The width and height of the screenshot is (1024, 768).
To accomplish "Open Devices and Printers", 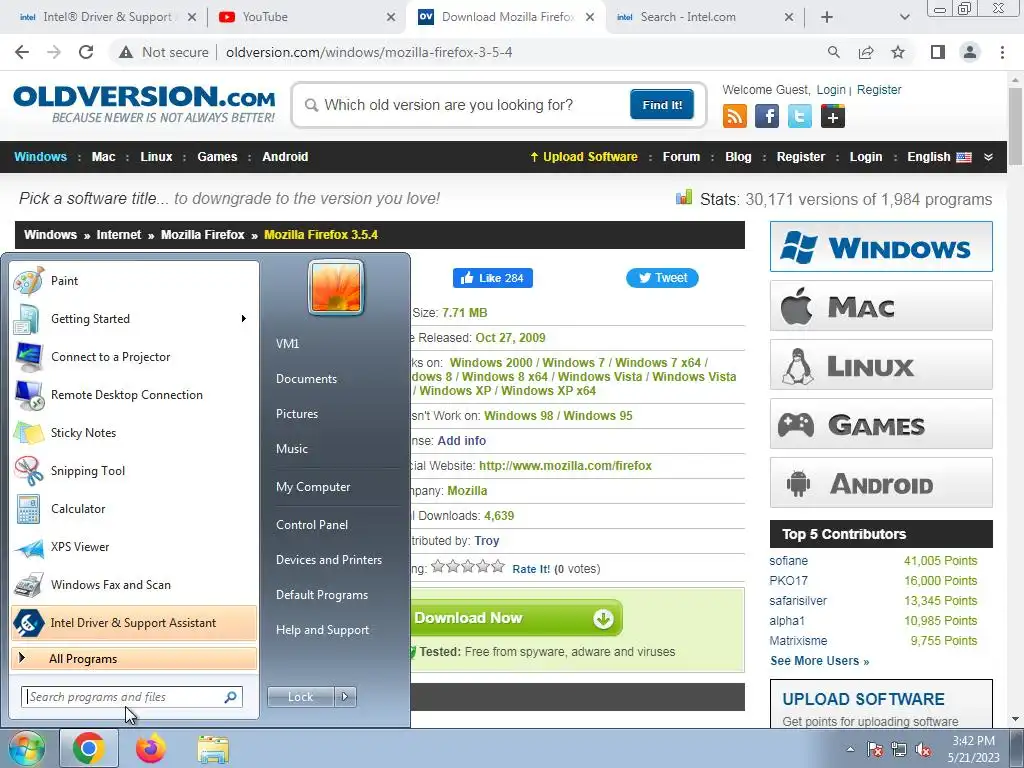I will point(328,560).
